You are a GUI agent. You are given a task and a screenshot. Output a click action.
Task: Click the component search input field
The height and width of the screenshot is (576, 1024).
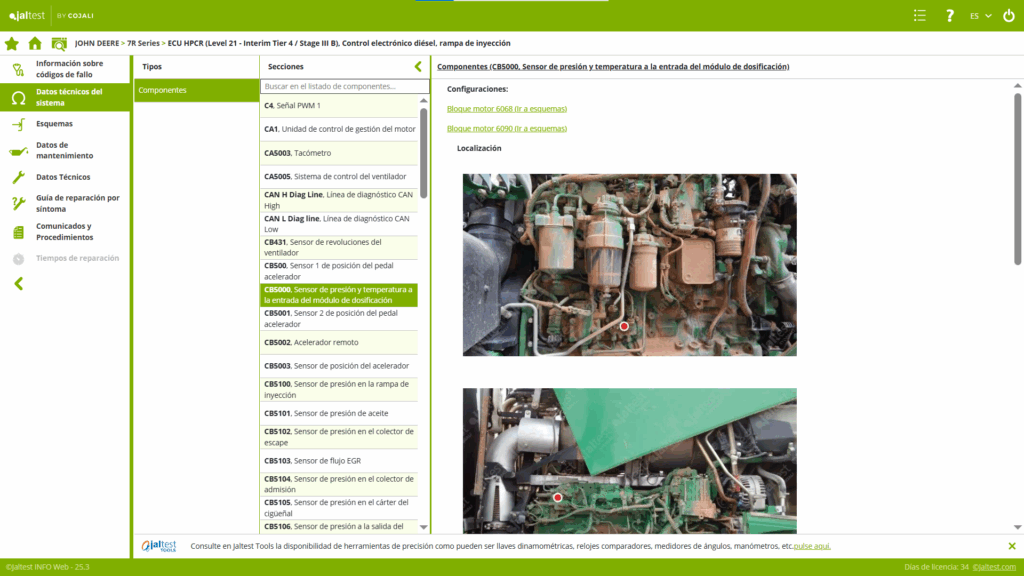tap(344, 87)
